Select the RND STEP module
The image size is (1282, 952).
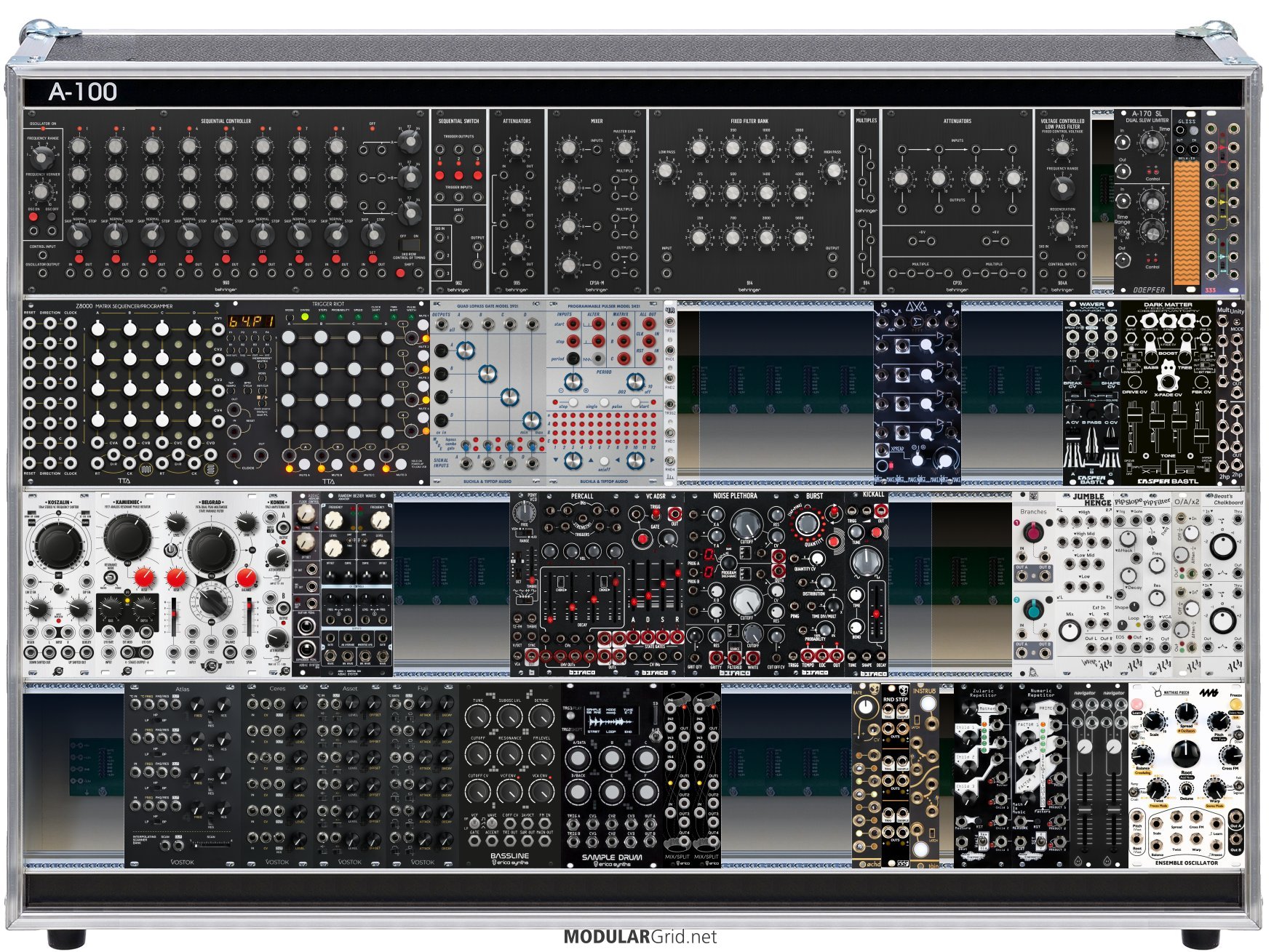pyautogui.click(x=895, y=775)
